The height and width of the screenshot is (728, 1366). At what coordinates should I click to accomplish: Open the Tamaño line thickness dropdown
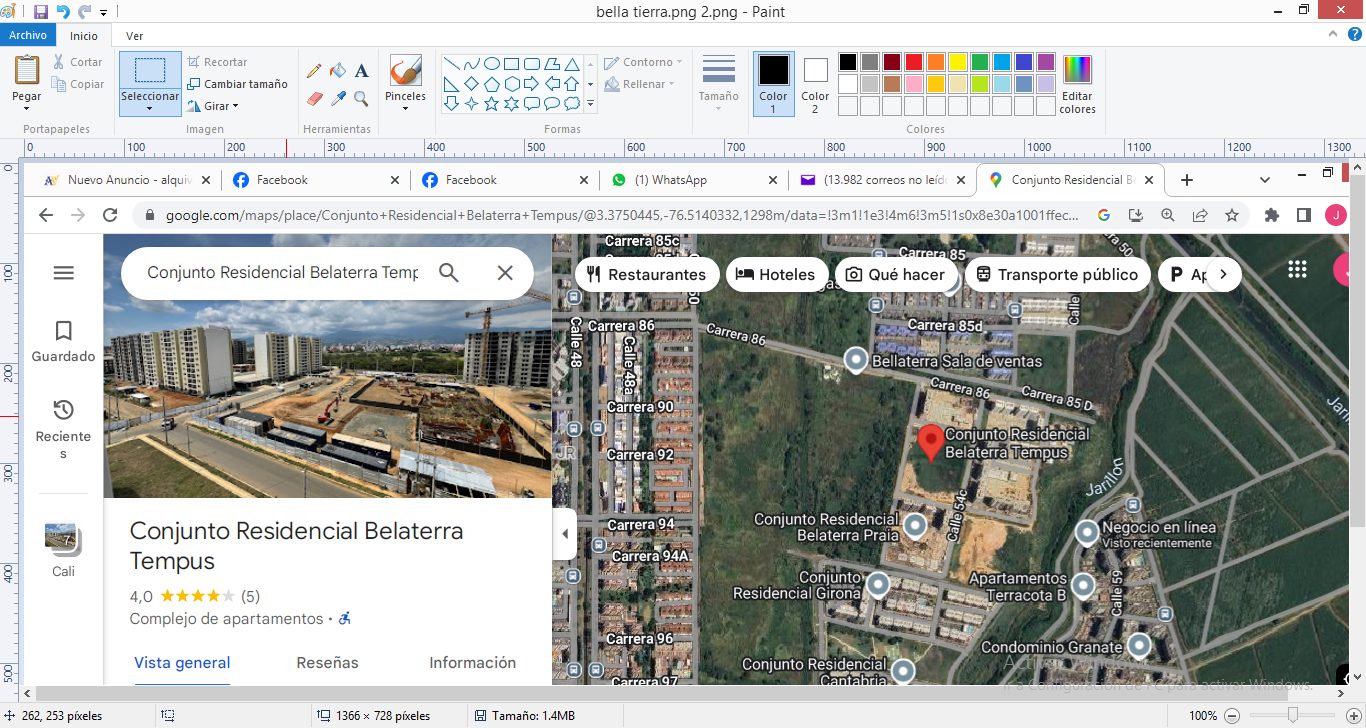coord(719,83)
